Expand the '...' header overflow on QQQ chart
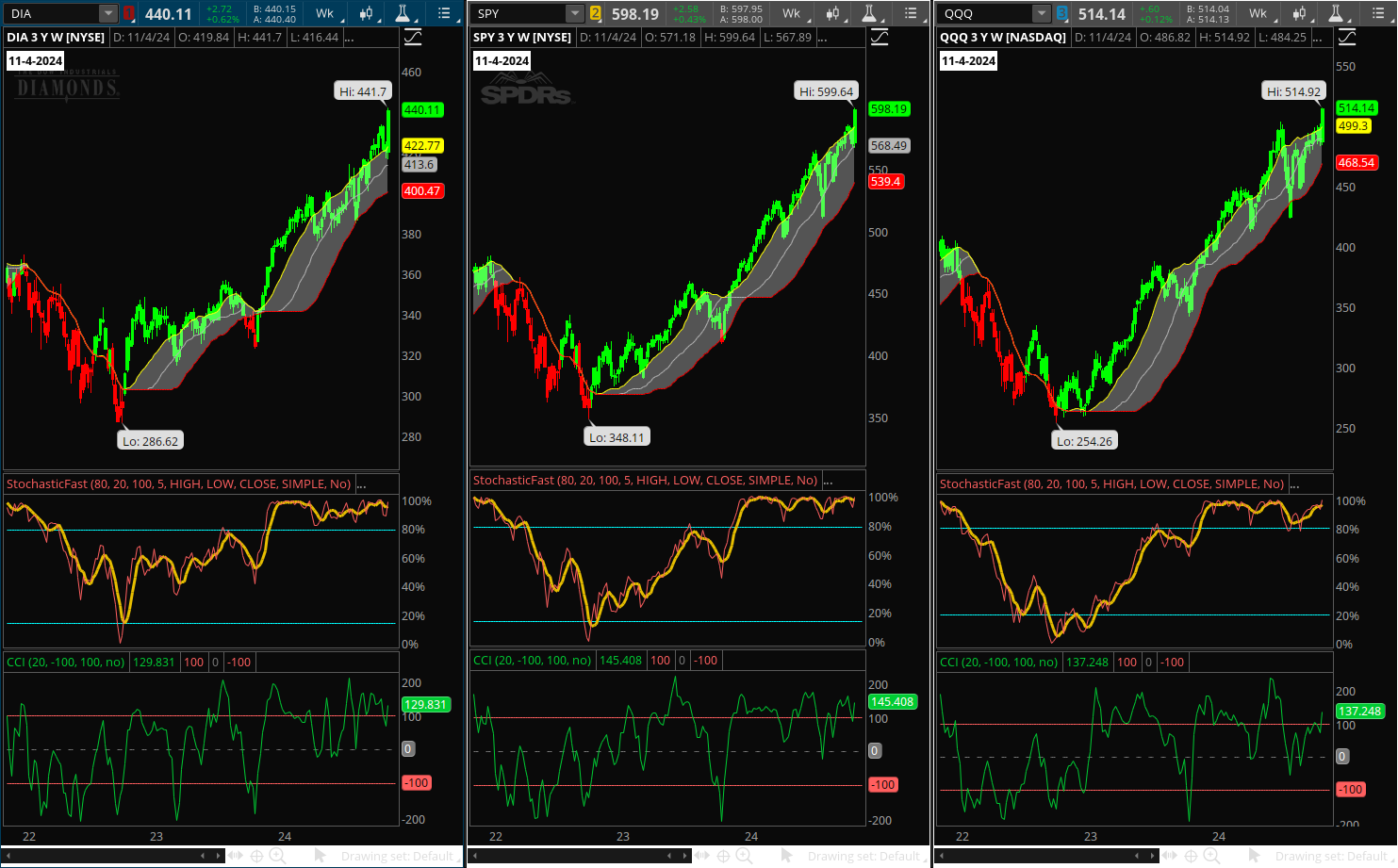Image resolution: width=1398 pixels, height=868 pixels. pos(1317,37)
